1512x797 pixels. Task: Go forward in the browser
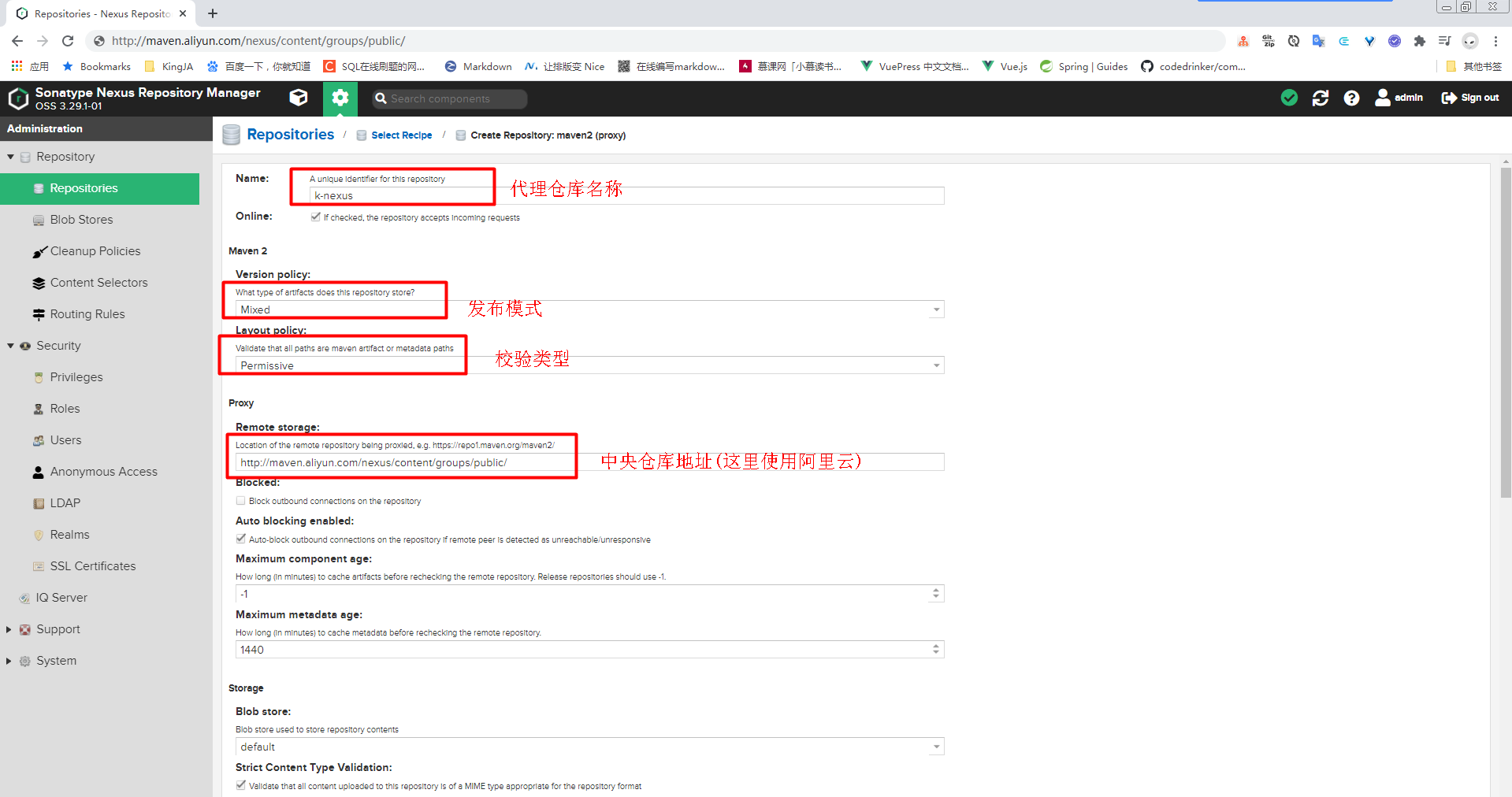43,41
